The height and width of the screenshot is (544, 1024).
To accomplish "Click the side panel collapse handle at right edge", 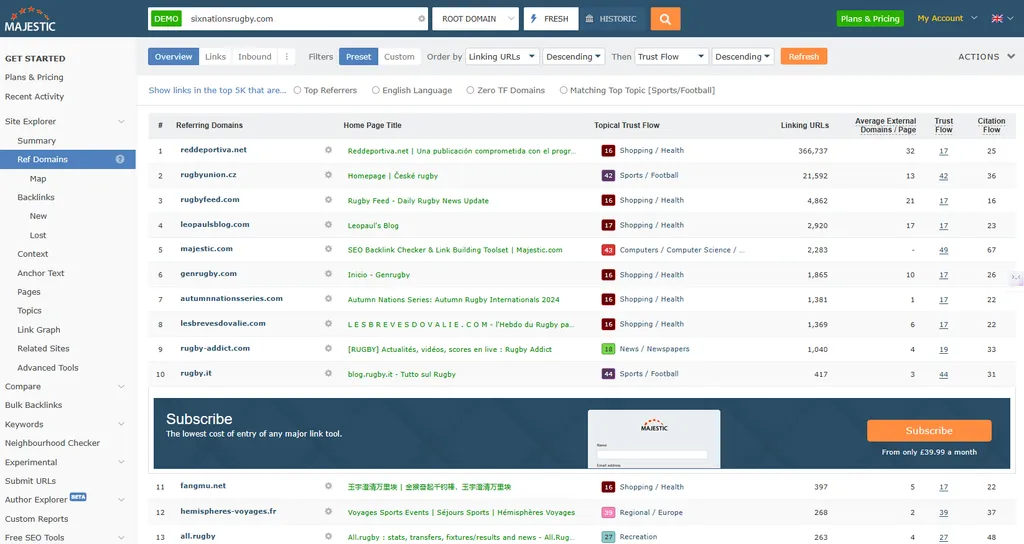I will (x=1016, y=277).
